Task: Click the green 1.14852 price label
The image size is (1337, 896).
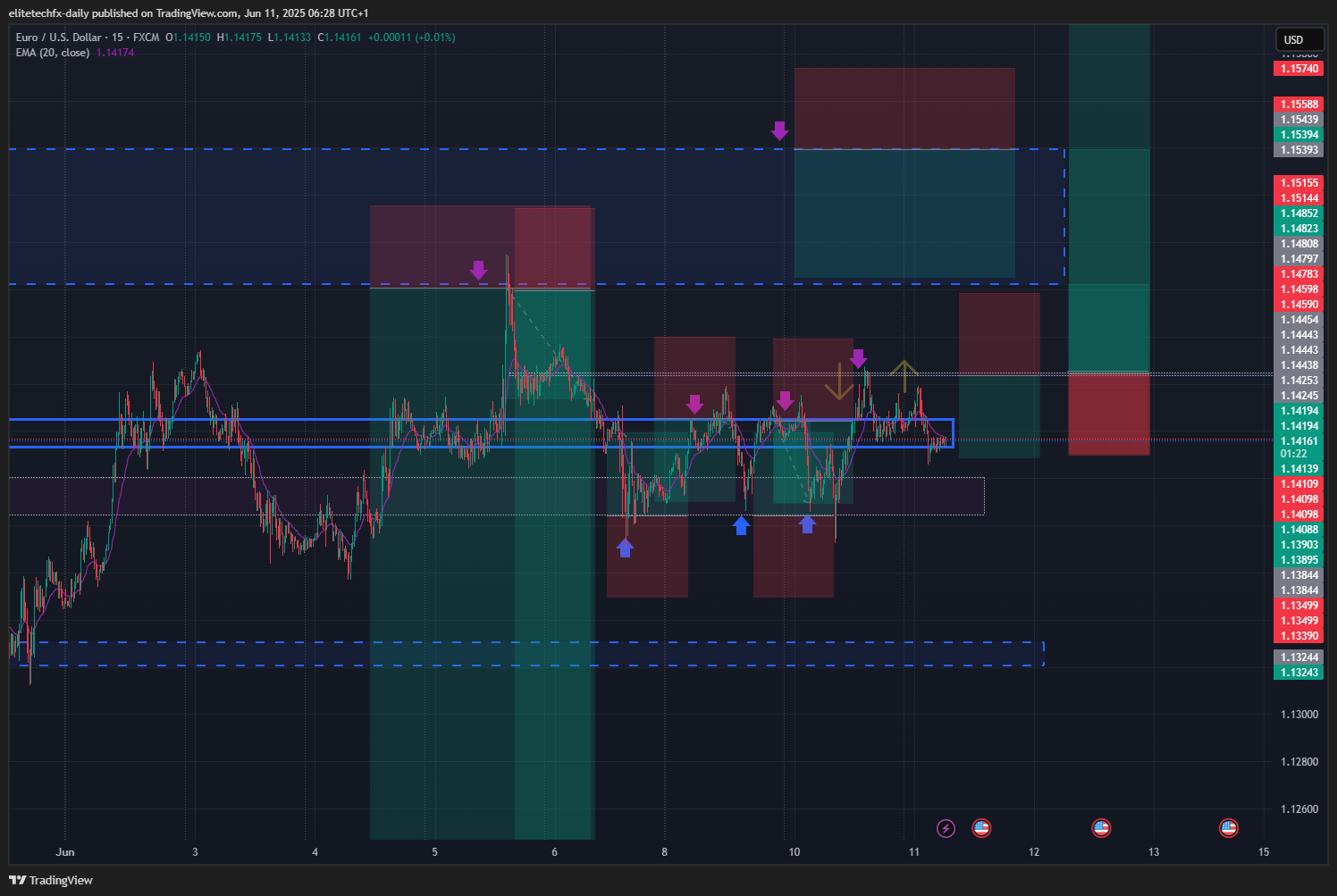Action: point(1299,214)
